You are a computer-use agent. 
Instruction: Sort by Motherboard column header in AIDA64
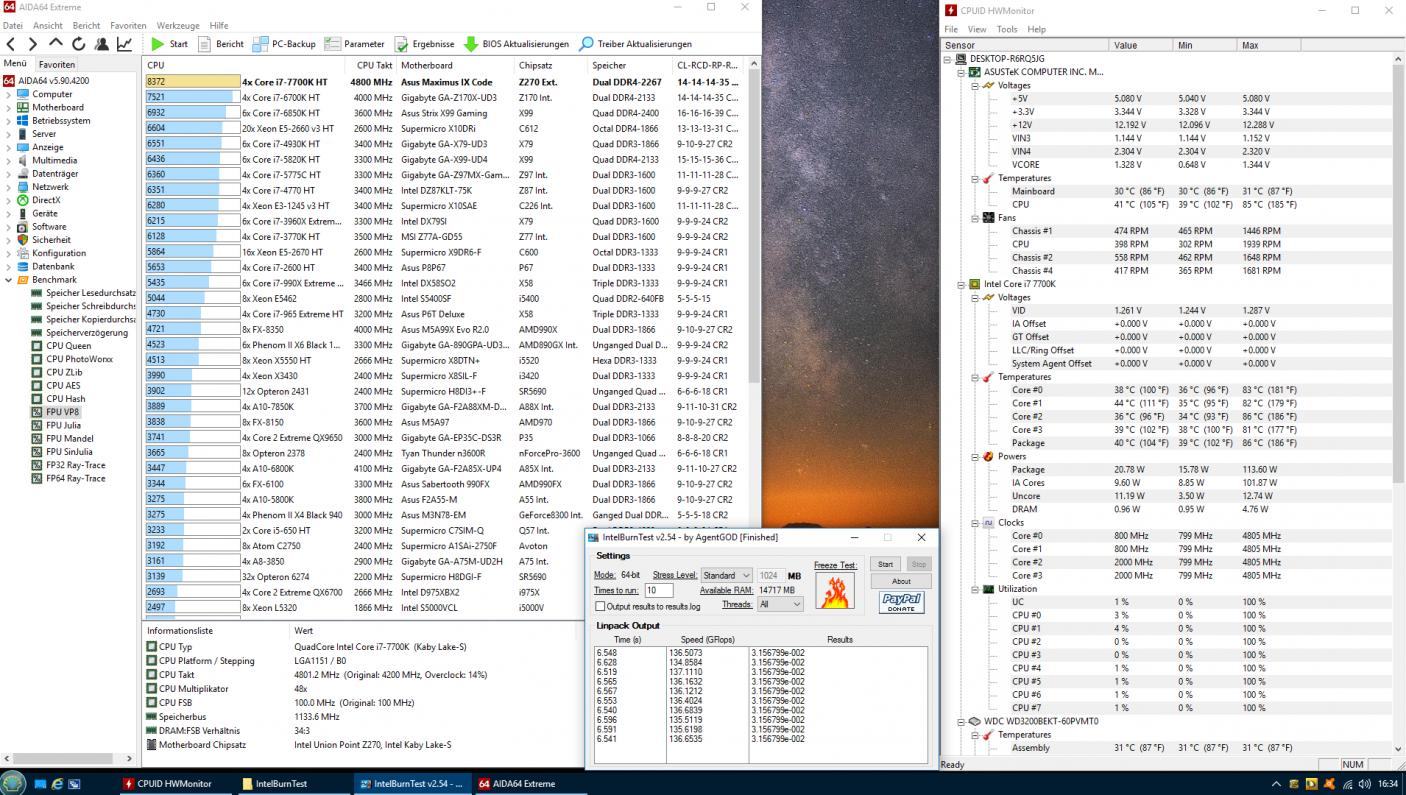(x=456, y=65)
